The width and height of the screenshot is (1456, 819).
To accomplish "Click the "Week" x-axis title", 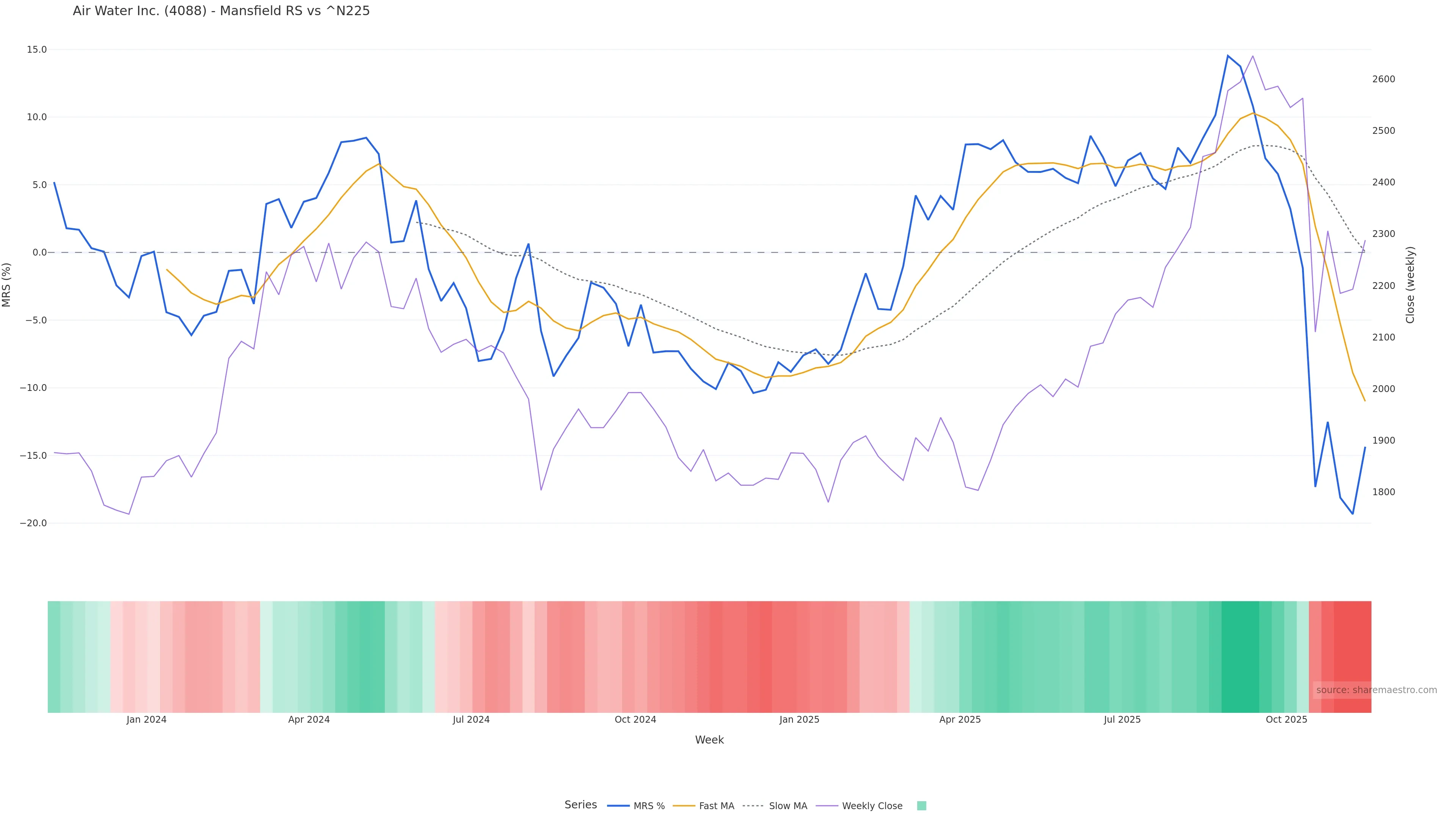I will coord(709,740).
